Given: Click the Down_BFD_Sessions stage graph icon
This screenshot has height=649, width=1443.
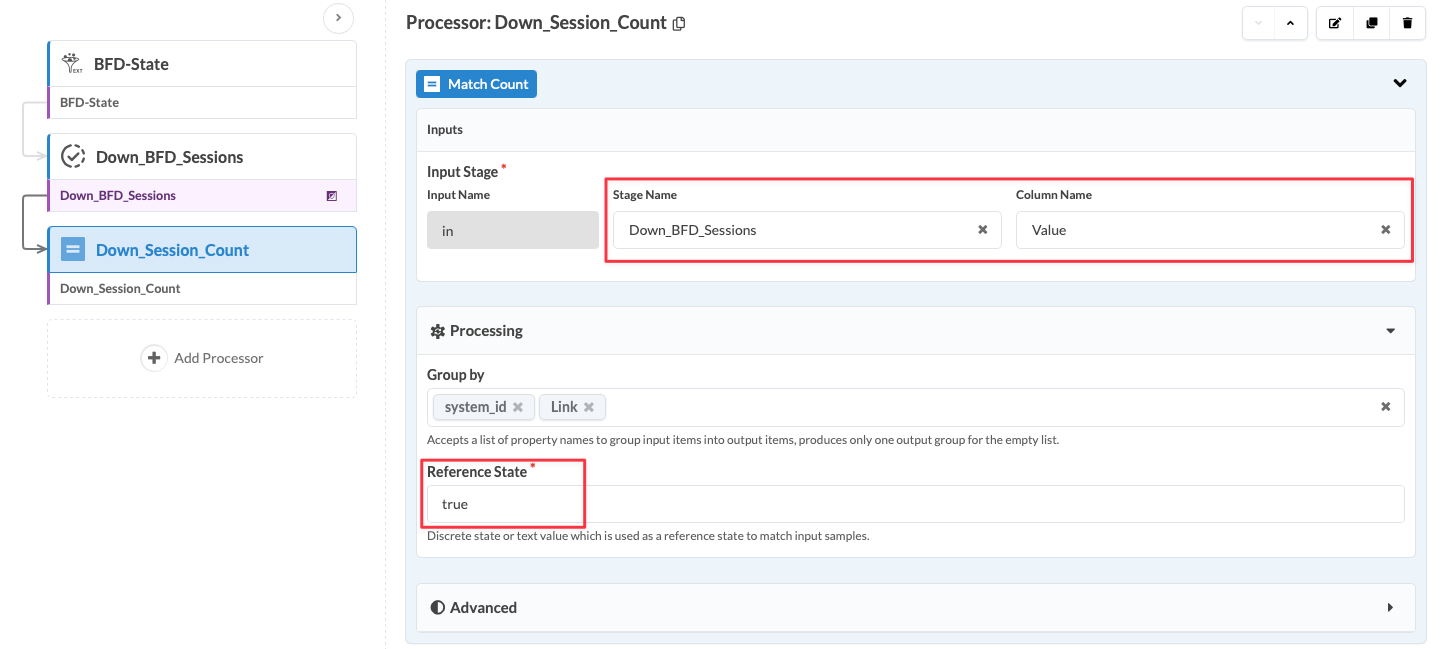Looking at the screenshot, I should point(332,196).
